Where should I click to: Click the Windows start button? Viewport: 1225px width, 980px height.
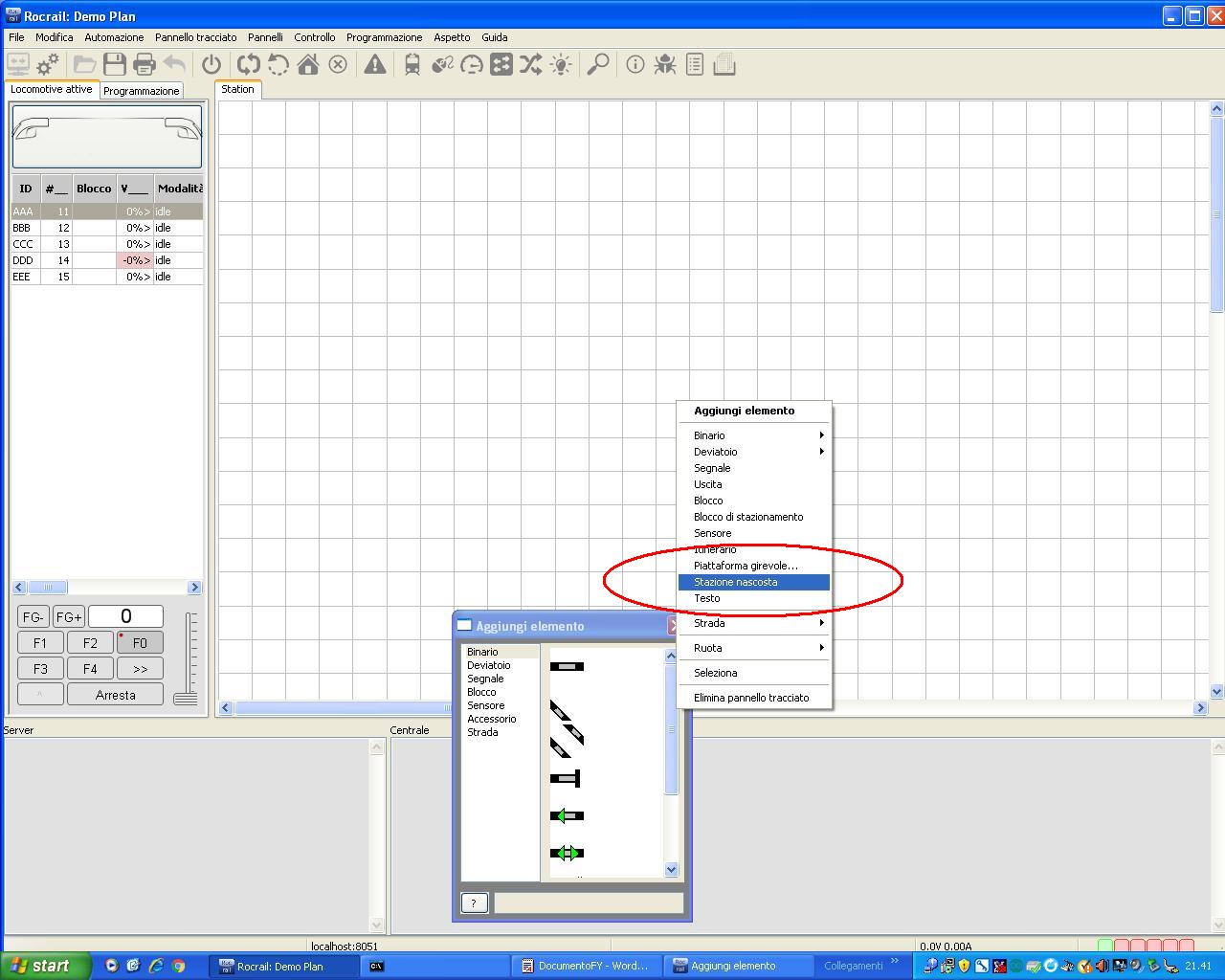[46, 966]
